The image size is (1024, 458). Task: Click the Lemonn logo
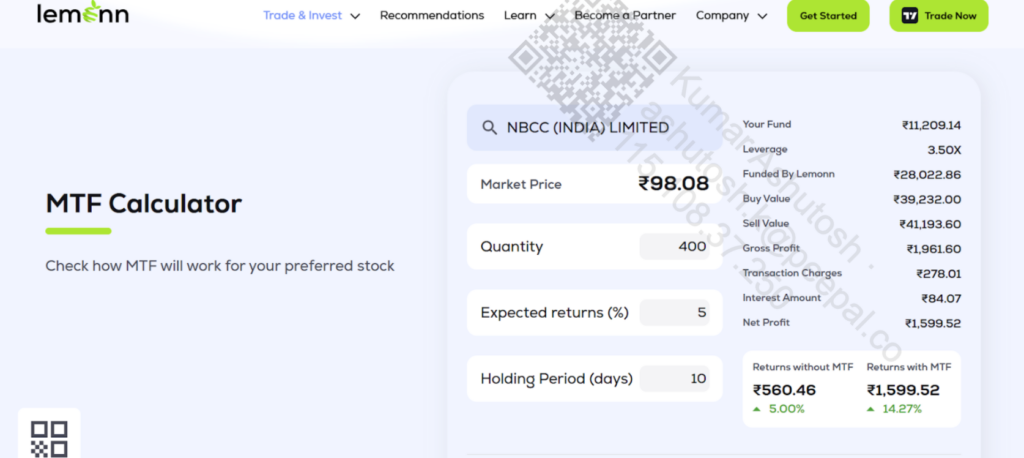pyautogui.click(x=82, y=14)
